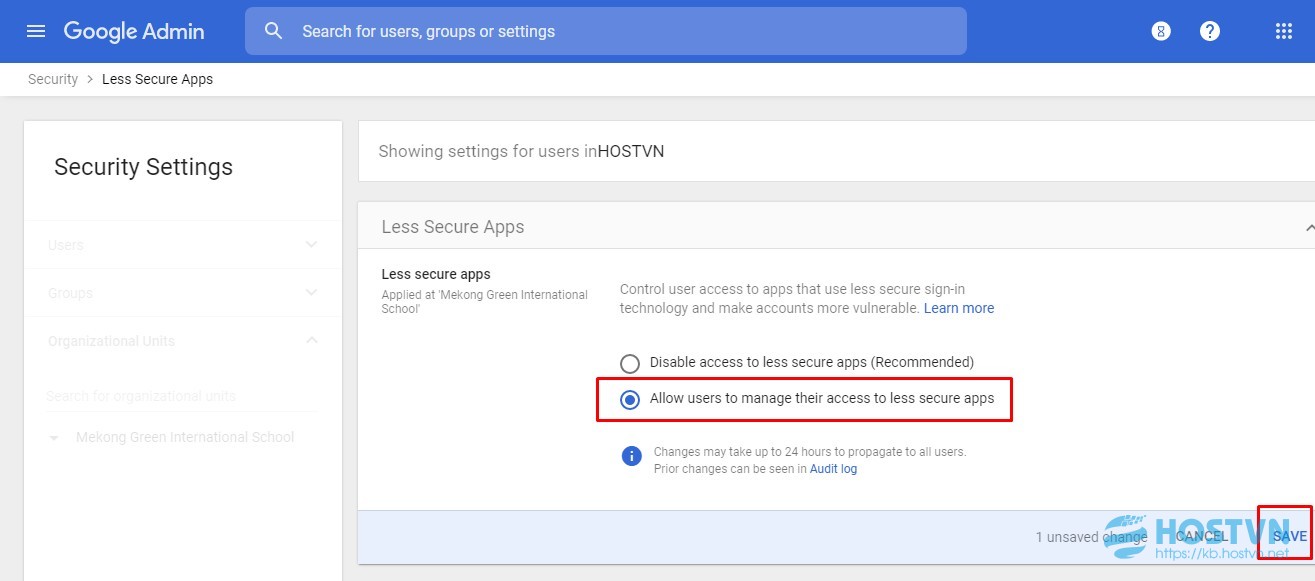
Task: Open the Help question mark icon
Action: 1210,31
